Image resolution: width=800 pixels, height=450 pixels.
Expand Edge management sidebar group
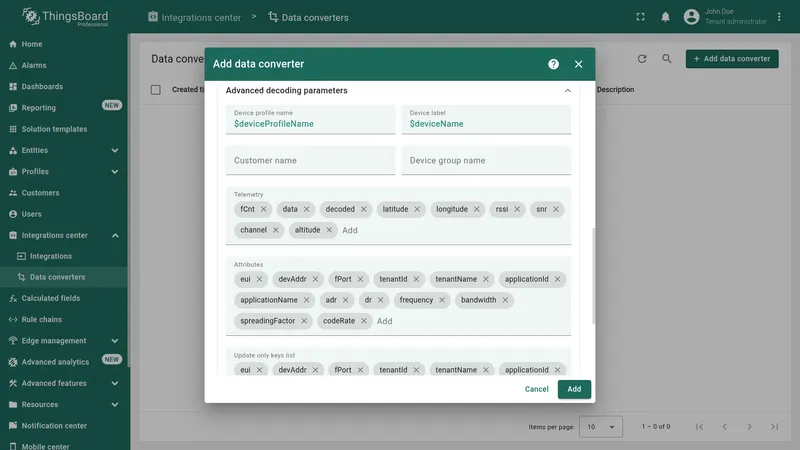click(64, 341)
